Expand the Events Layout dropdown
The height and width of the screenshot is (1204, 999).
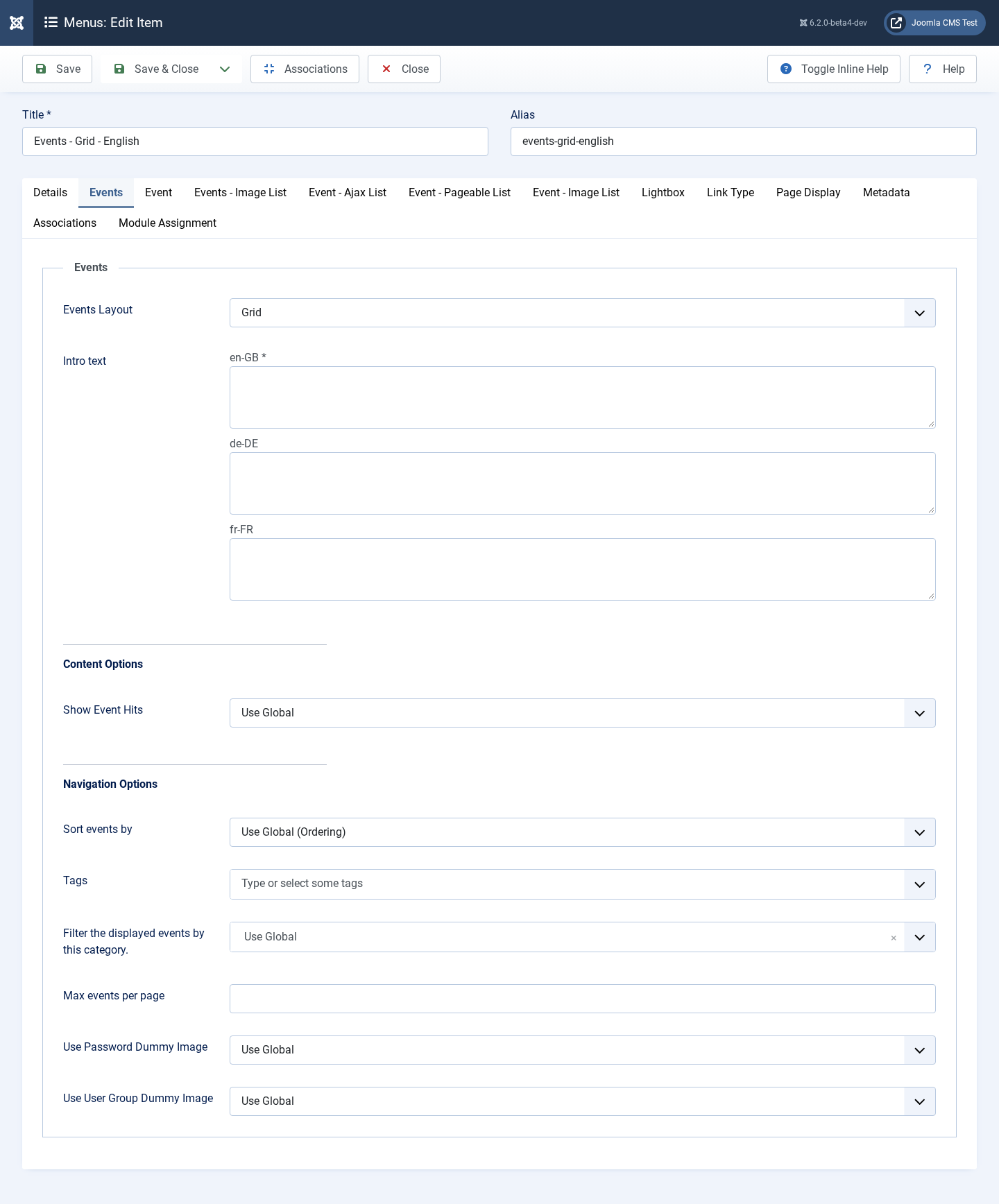(583, 313)
